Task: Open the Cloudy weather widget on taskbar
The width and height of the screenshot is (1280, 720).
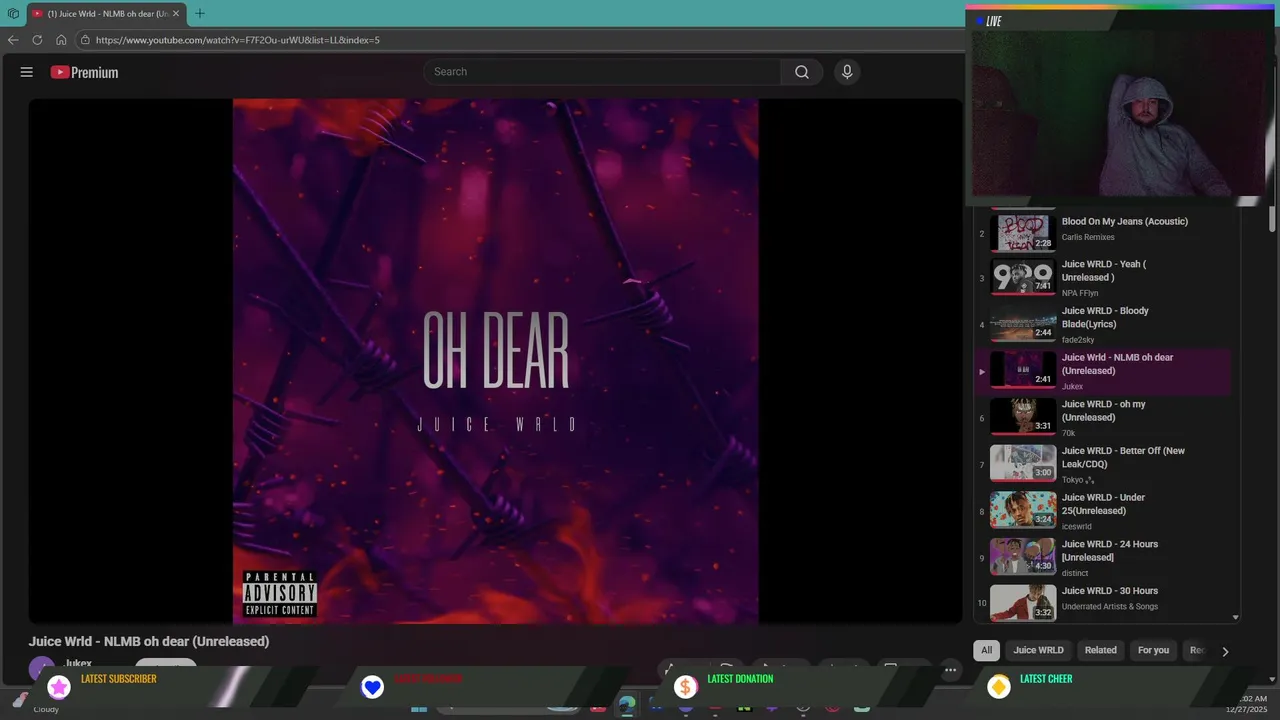Action: click(38, 703)
